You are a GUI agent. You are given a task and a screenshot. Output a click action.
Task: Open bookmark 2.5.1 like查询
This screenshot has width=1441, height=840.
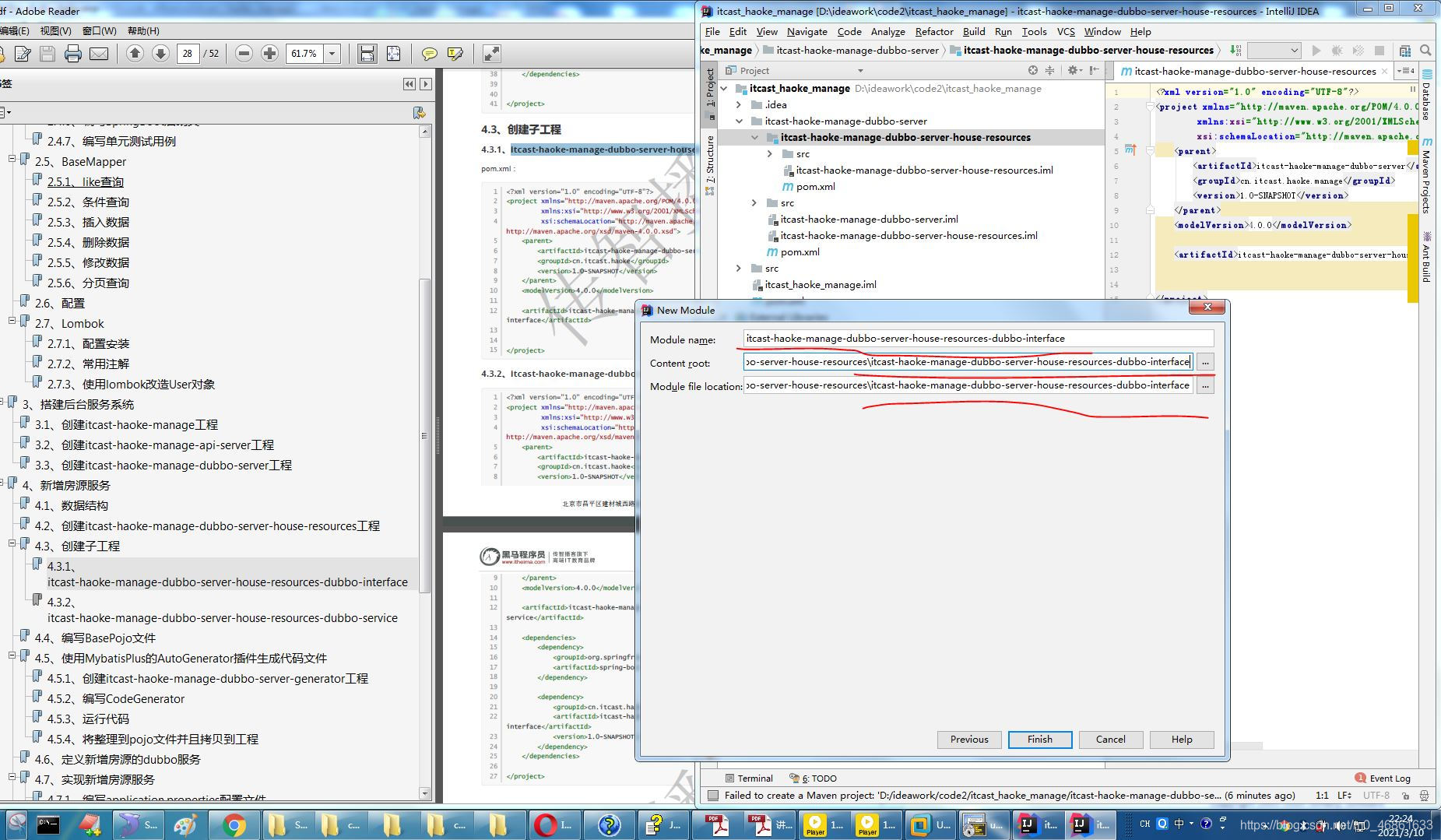(86, 181)
